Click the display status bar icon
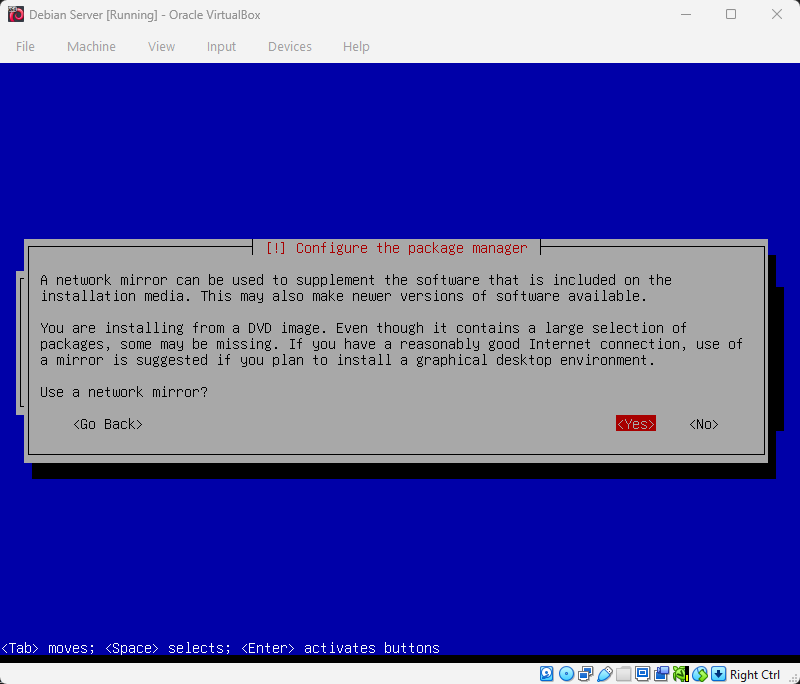This screenshot has width=800, height=684. [642, 673]
